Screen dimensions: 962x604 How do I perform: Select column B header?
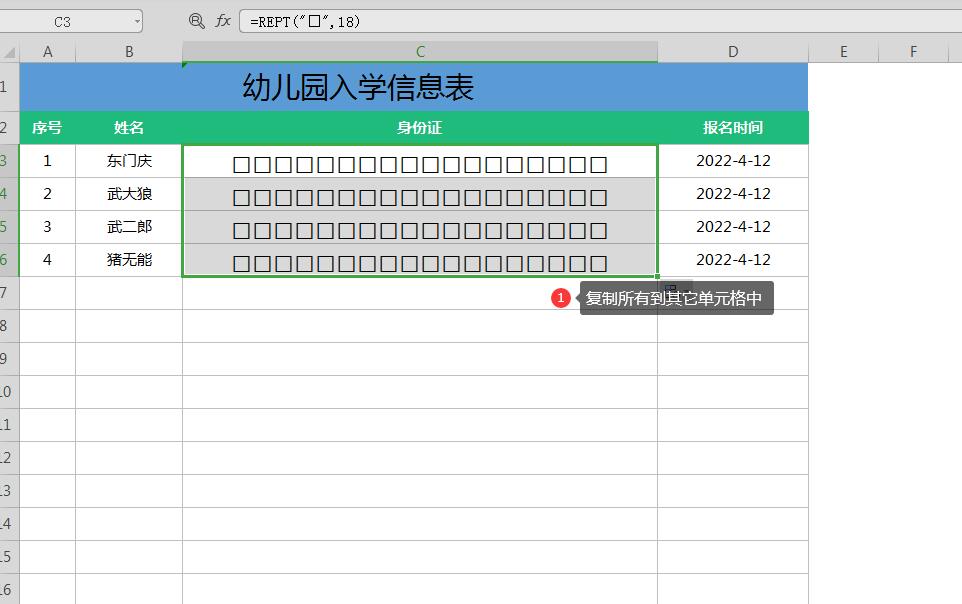tap(129, 52)
